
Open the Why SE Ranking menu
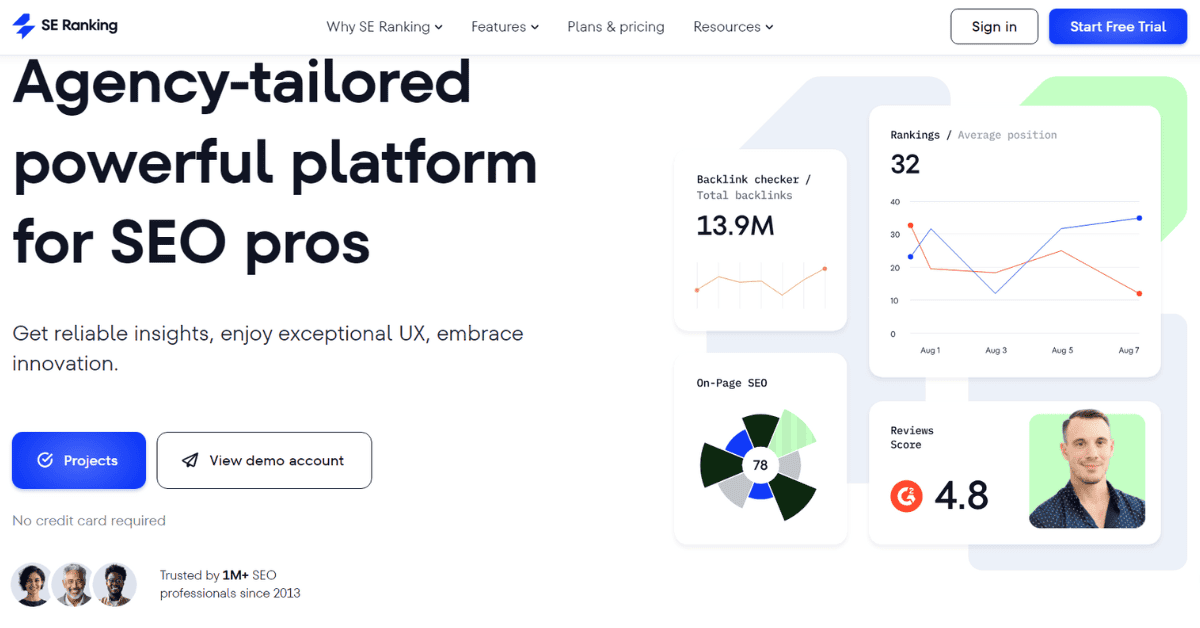tap(384, 27)
